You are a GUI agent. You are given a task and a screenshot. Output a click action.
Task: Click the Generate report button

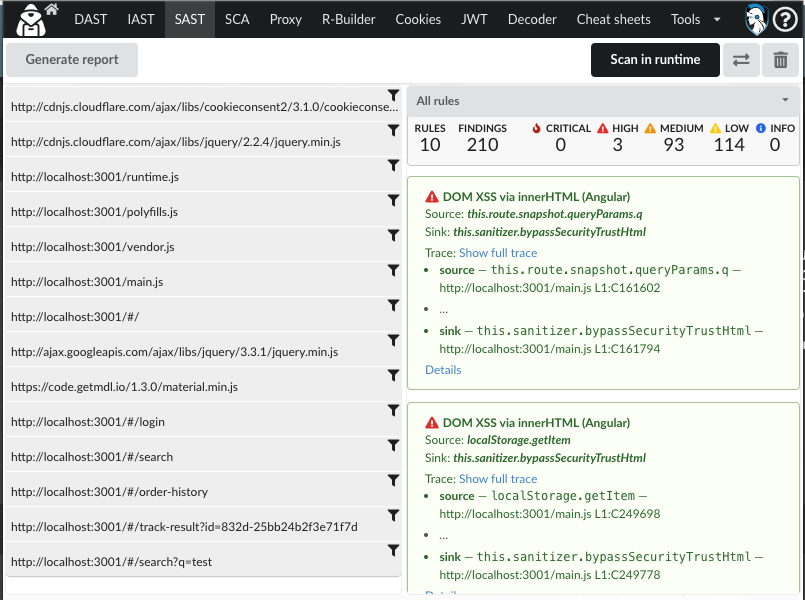(x=72, y=60)
